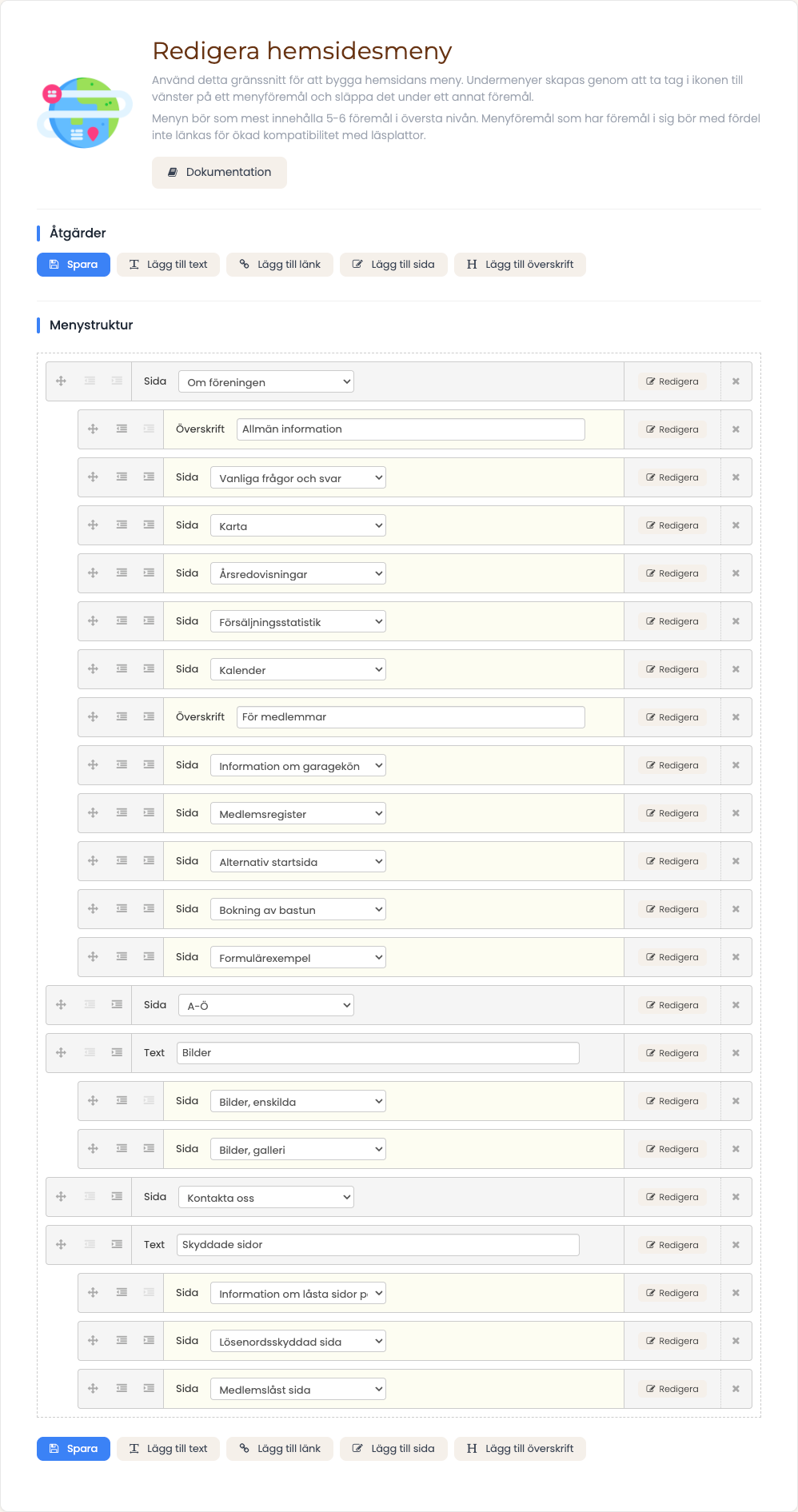Click top Lägg till överskrift button
798x1512 pixels.
coord(520,265)
